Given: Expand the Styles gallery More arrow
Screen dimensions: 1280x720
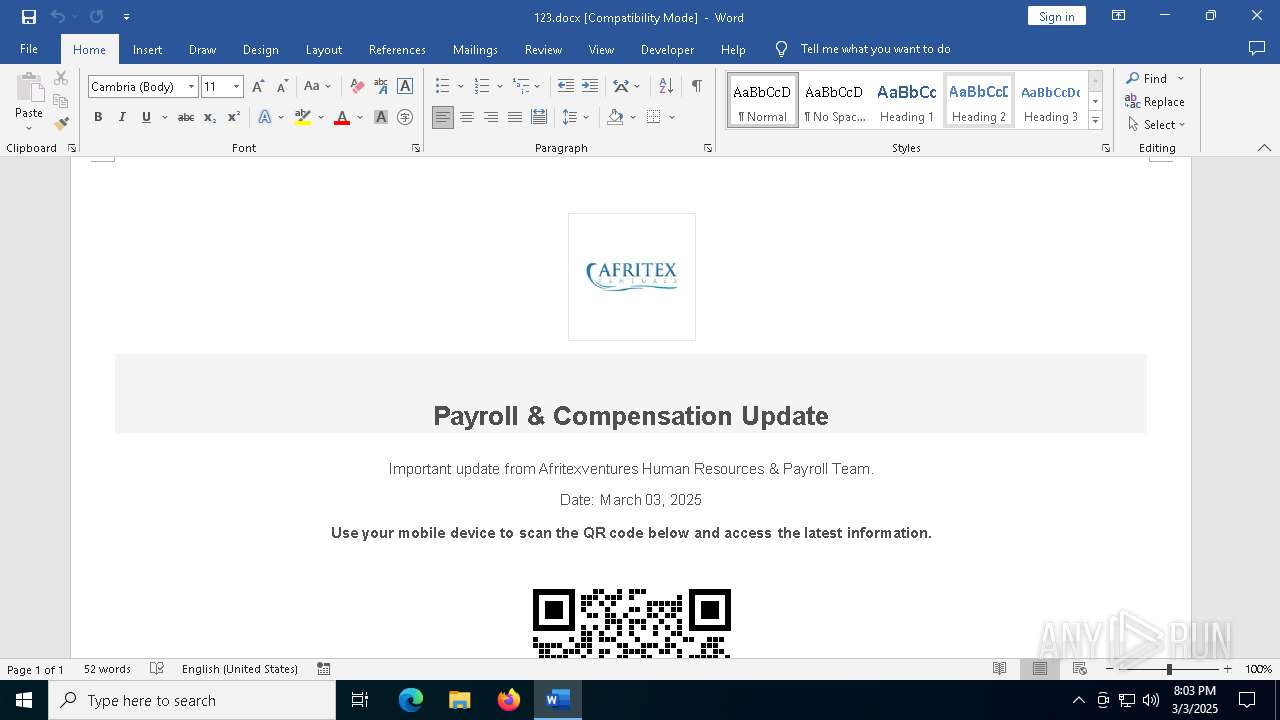Looking at the screenshot, I should (x=1095, y=121).
